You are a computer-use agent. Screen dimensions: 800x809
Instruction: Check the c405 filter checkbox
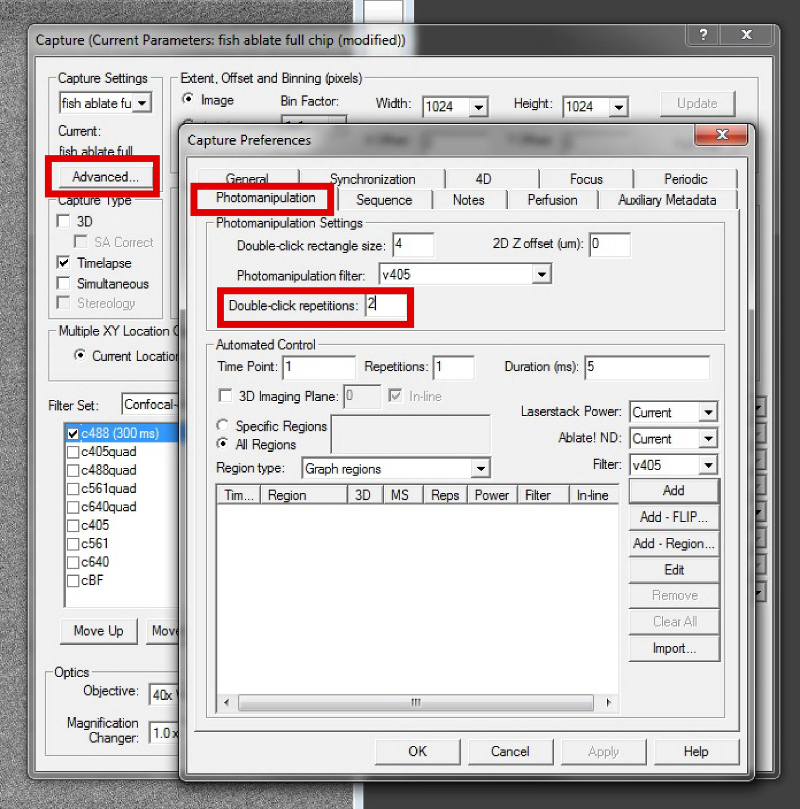[73, 526]
